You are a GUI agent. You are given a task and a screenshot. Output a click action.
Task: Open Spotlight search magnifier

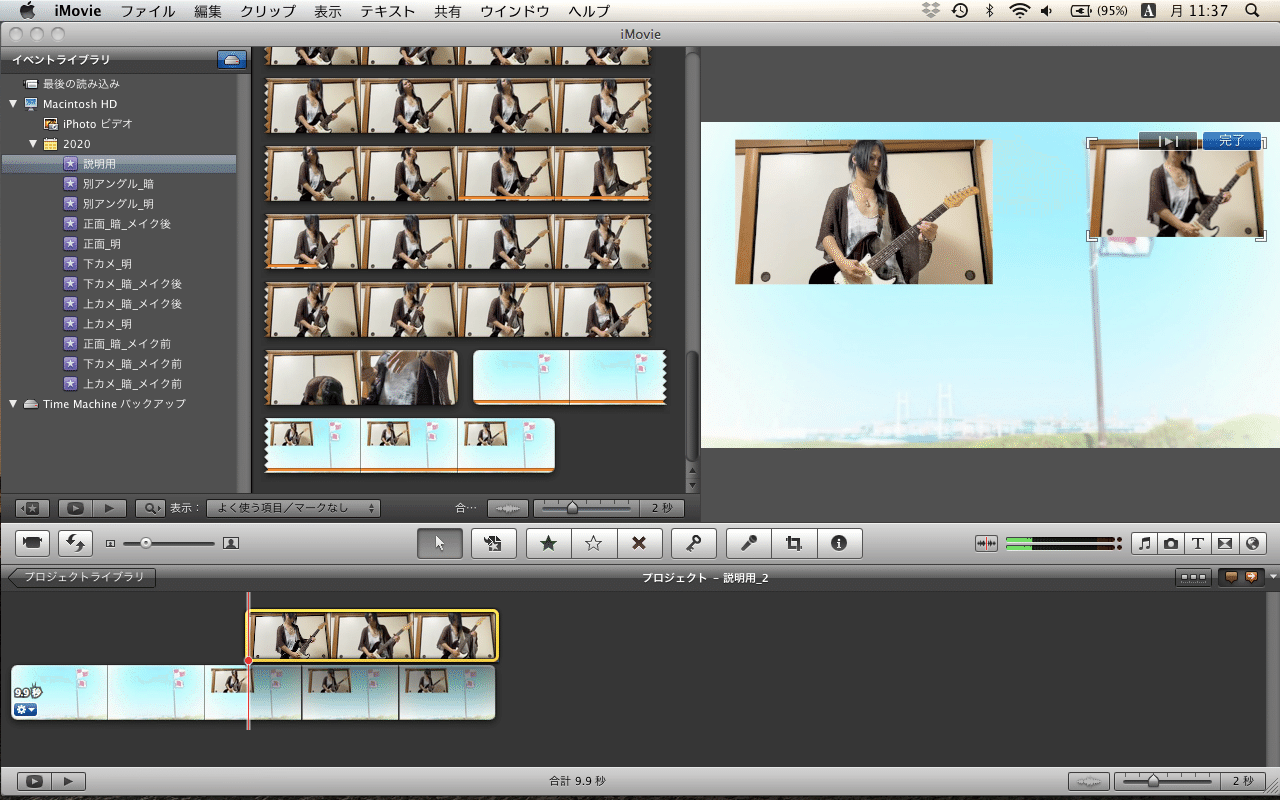pos(1252,11)
